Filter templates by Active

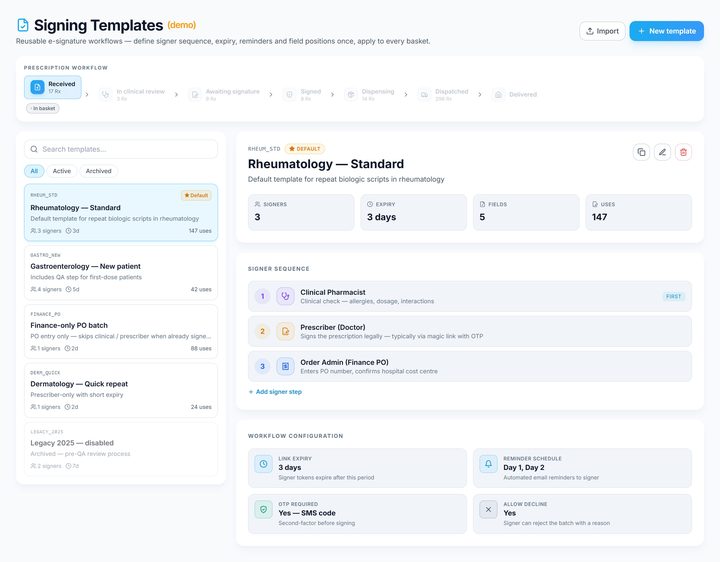tap(62, 171)
